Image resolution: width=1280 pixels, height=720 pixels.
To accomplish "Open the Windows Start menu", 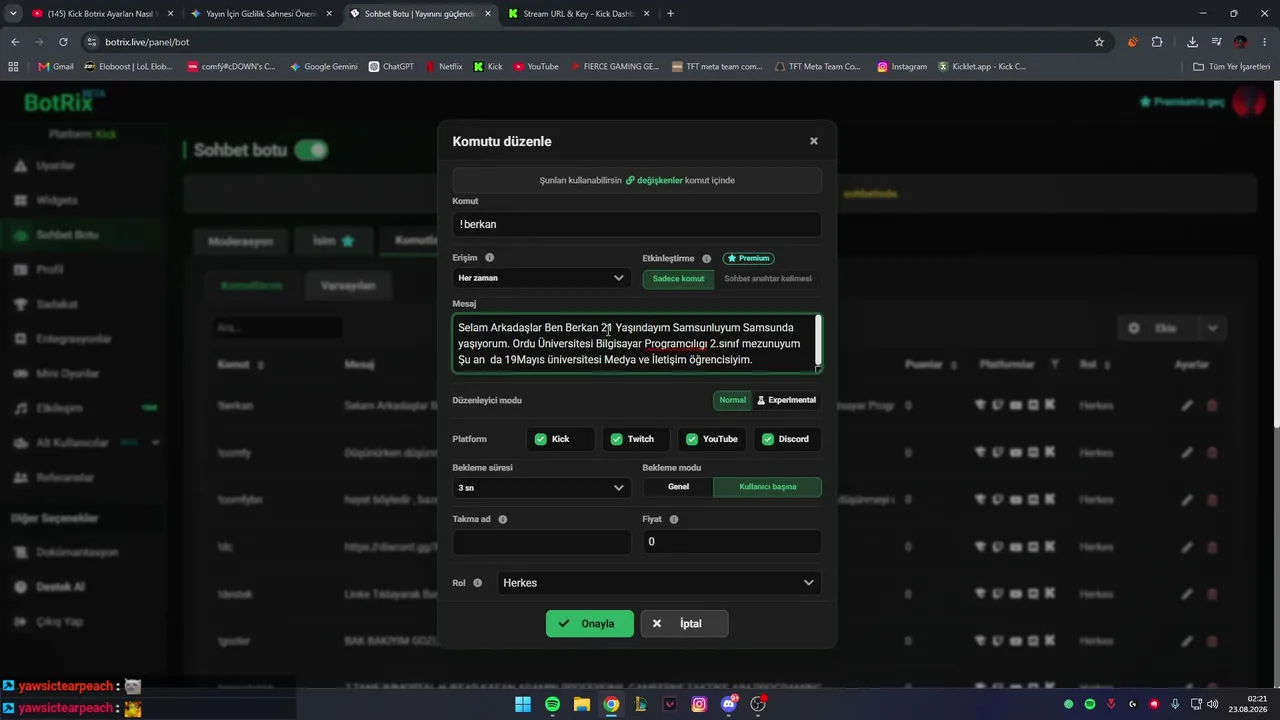I will 523,704.
